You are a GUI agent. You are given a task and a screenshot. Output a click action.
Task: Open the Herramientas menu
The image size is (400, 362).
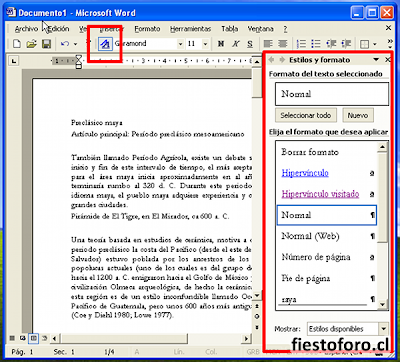[x=190, y=29]
